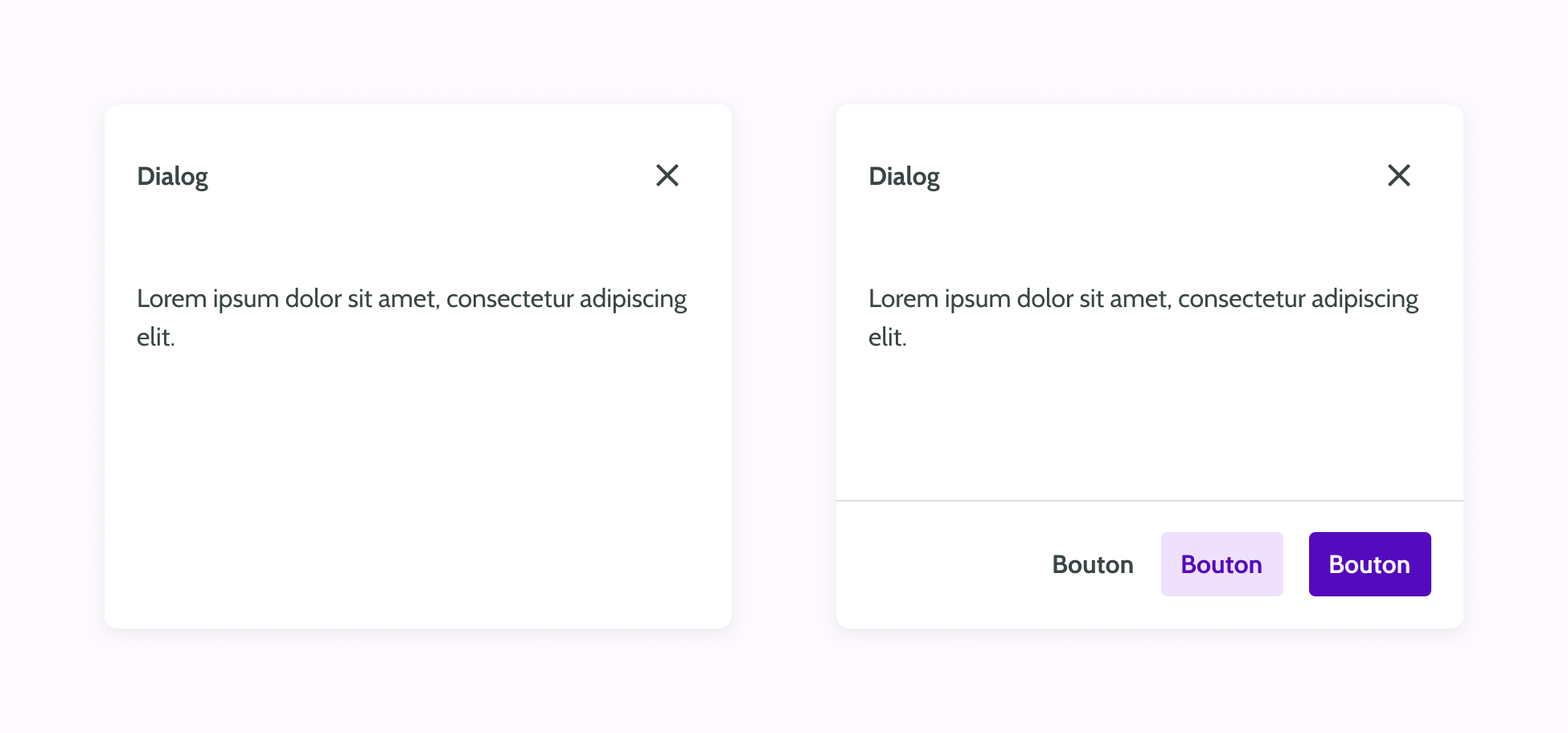Click the word "consectetur" in the right dialog

tap(1242, 299)
